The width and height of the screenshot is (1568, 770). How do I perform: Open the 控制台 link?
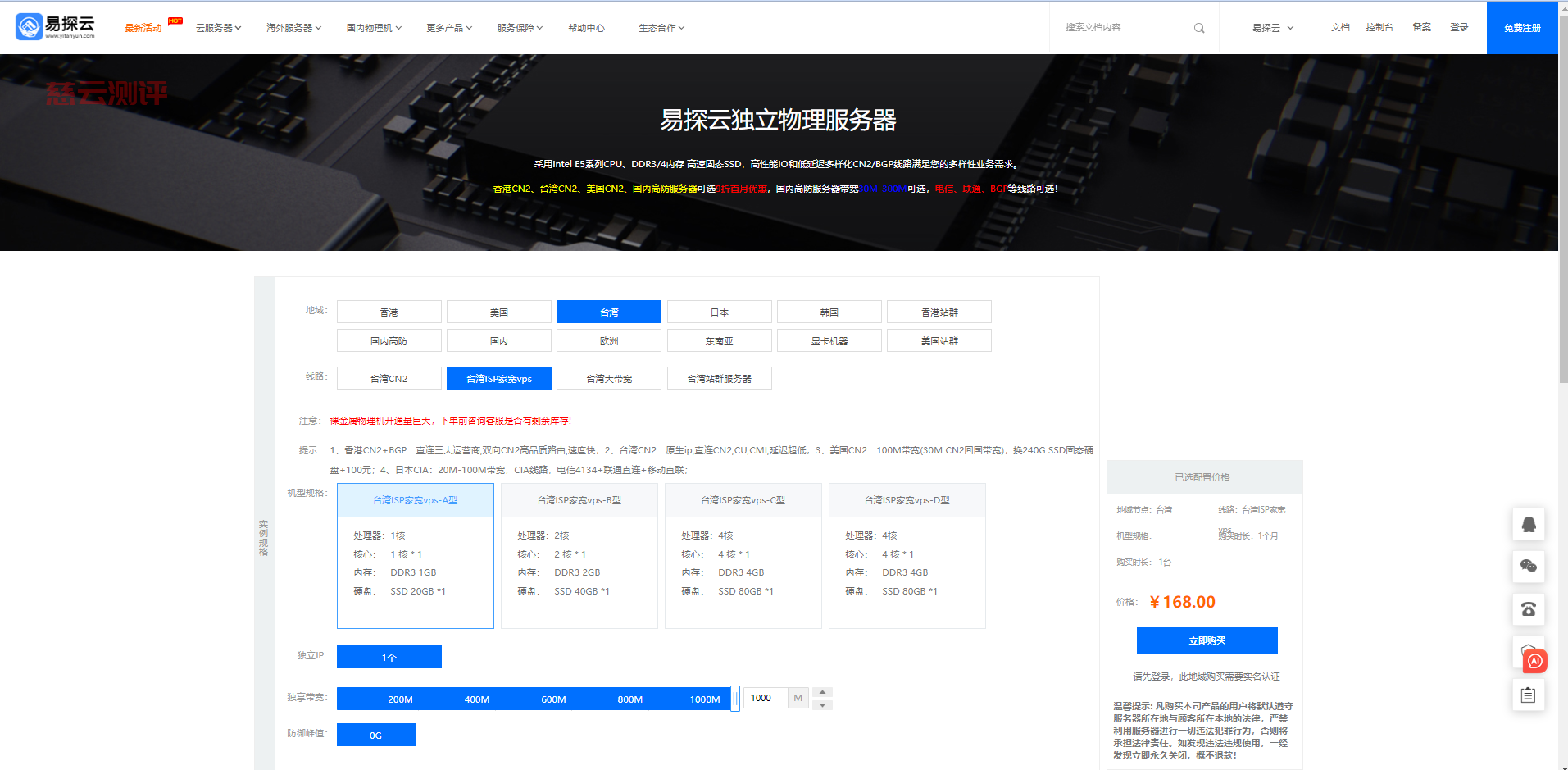[x=1379, y=27]
